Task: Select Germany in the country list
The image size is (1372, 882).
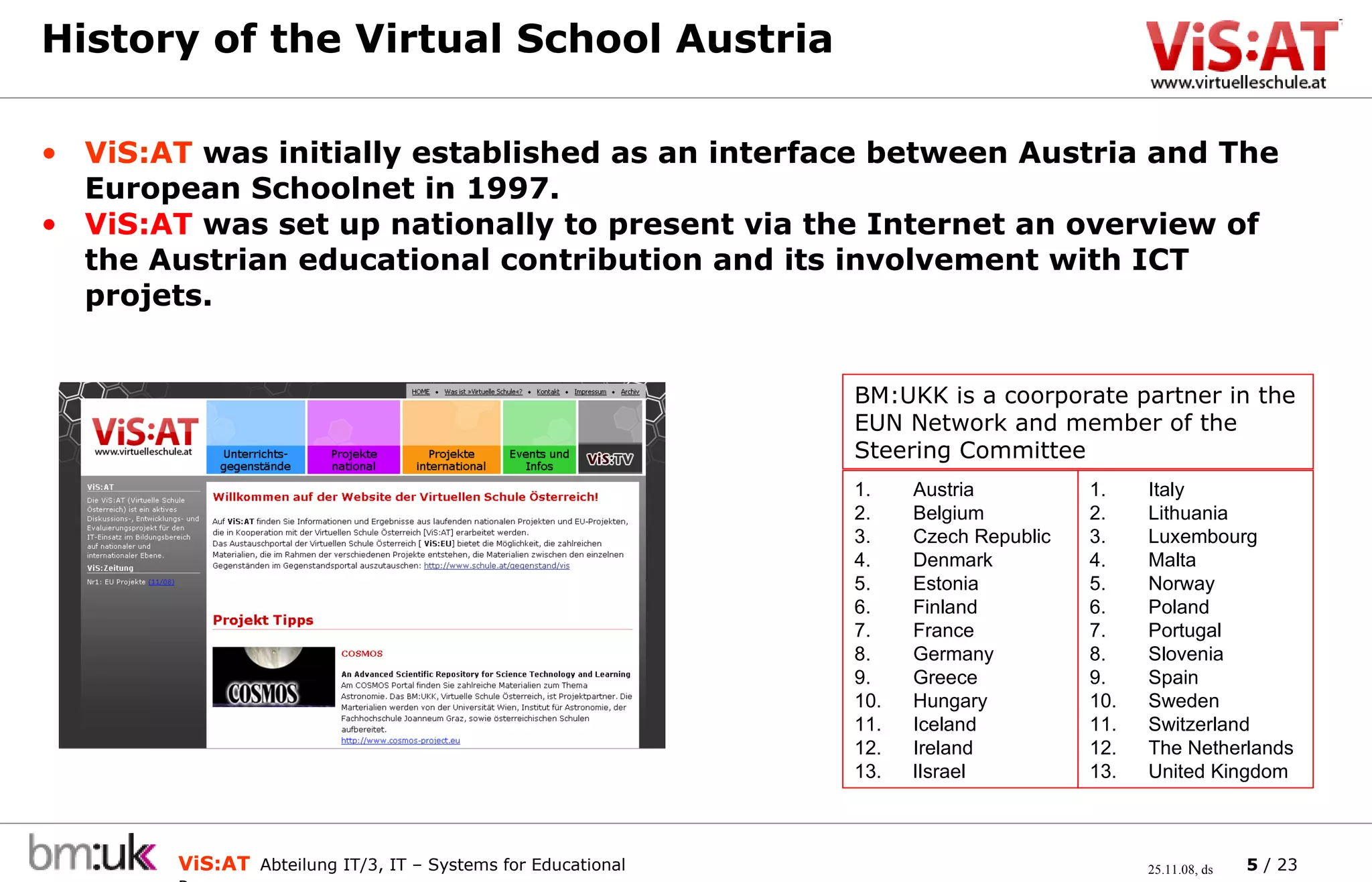Action: click(953, 653)
